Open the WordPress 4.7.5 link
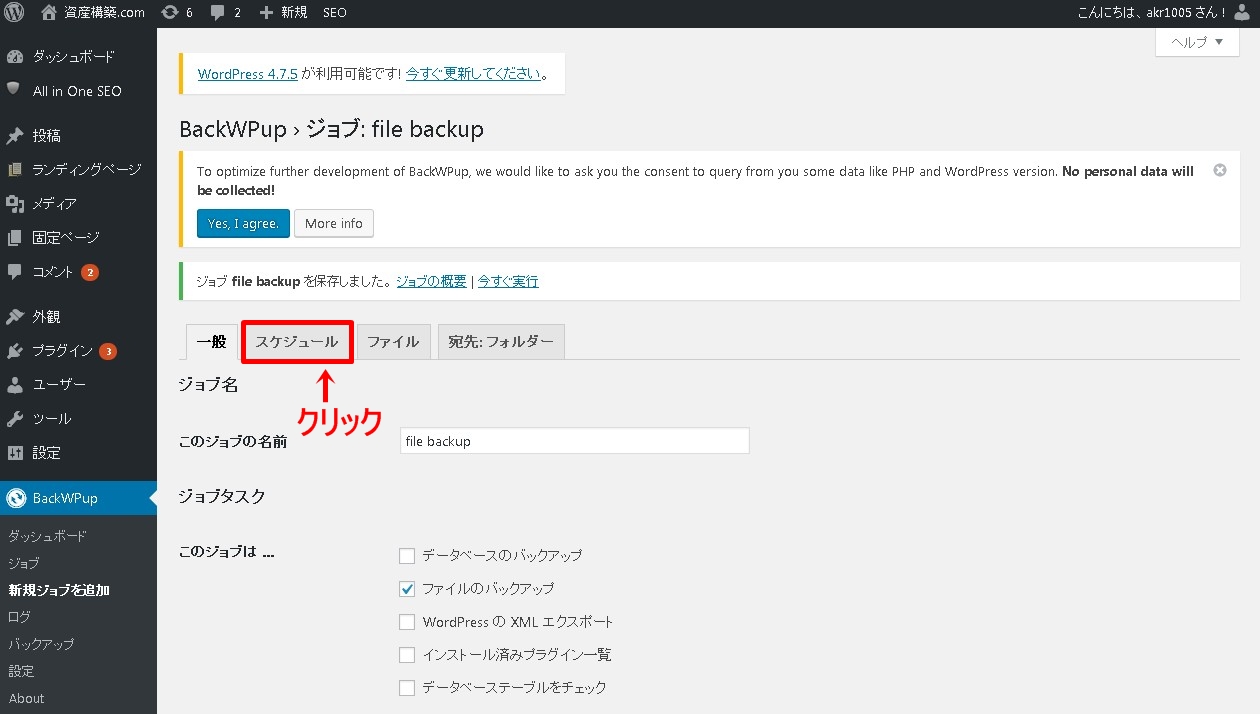 click(x=248, y=73)
